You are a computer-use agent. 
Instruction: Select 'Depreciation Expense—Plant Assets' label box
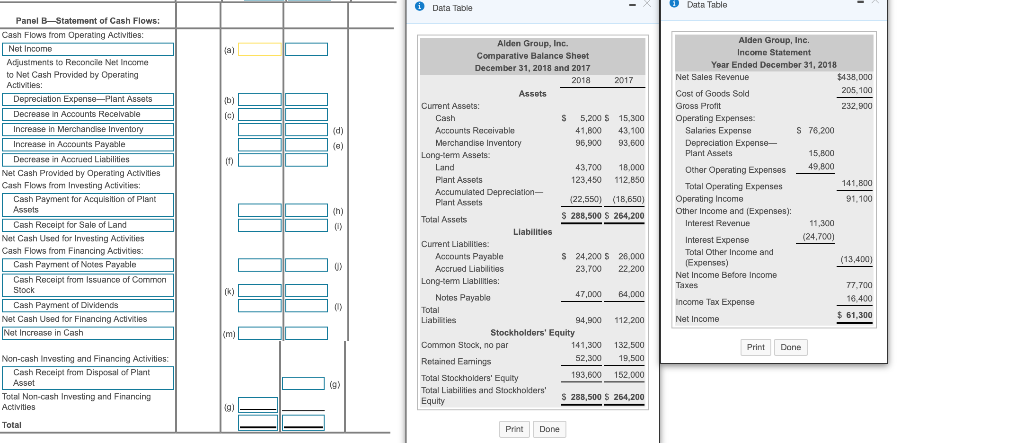point(89,99)
